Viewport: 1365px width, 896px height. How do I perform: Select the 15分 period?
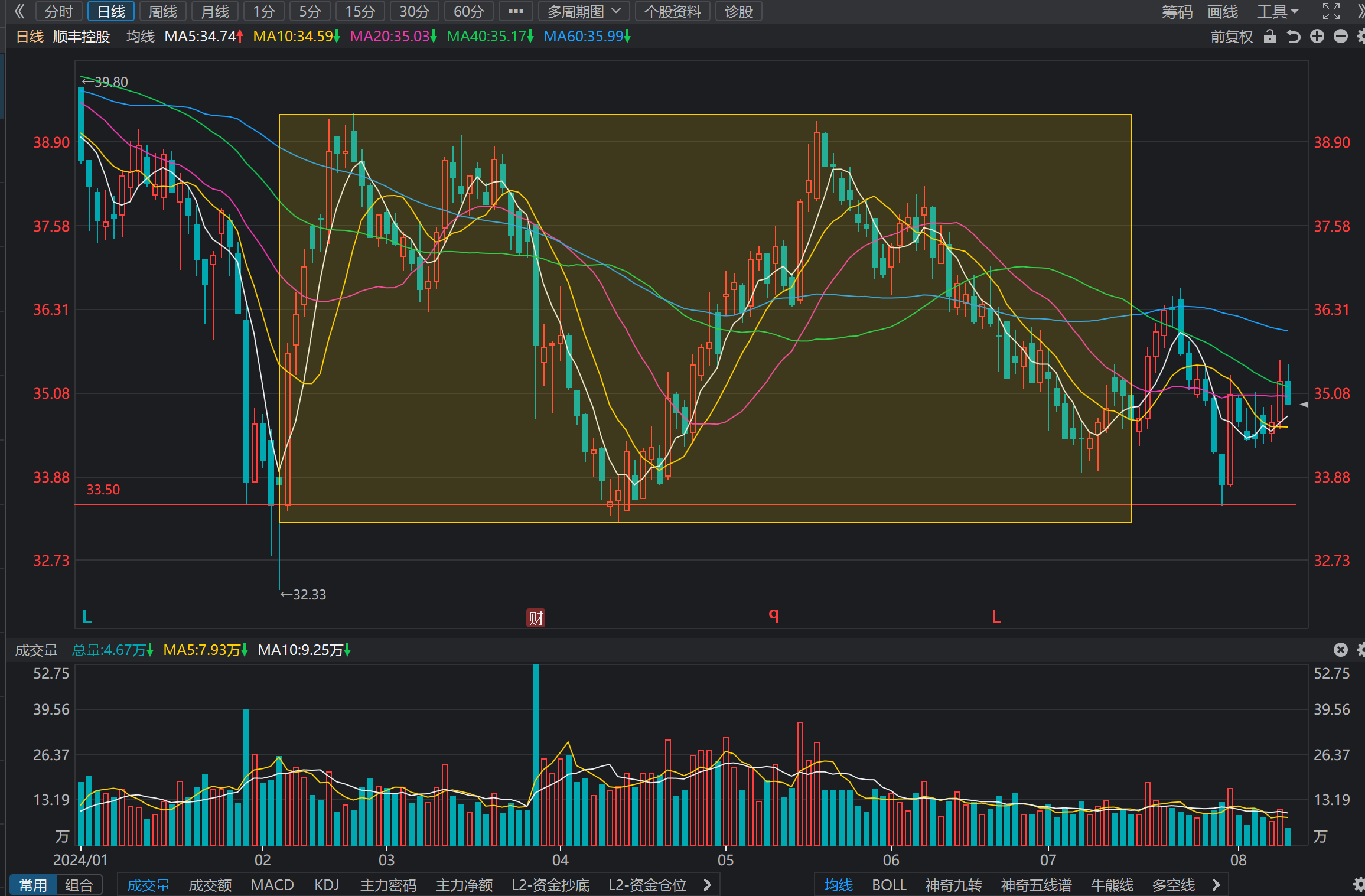click(360, 11)
